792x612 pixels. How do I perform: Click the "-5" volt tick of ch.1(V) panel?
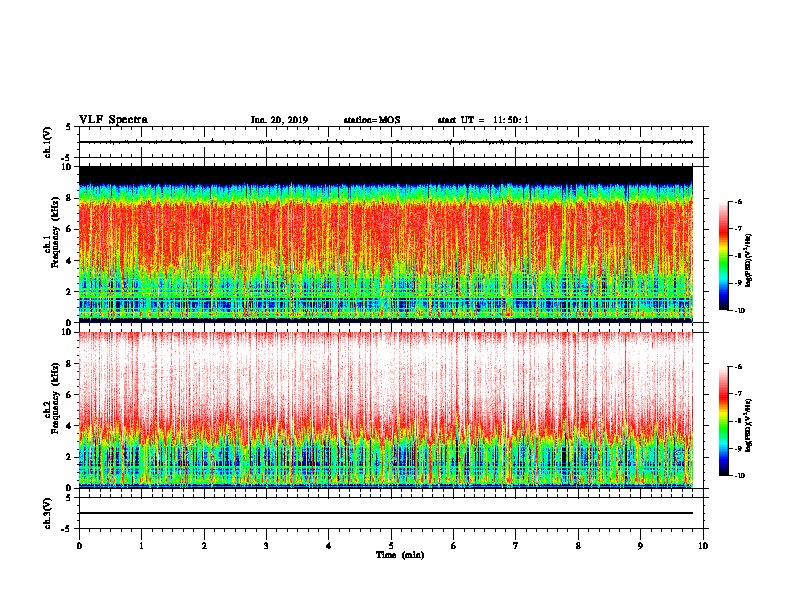coord(67,158)
